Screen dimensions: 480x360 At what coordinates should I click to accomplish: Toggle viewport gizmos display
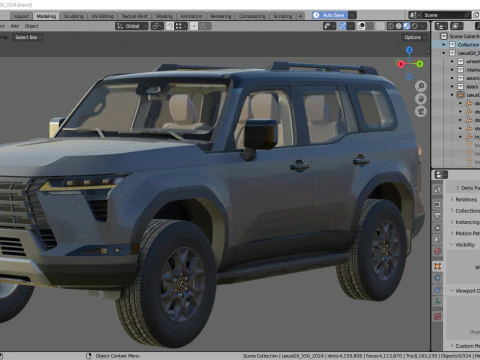[343, 26]
